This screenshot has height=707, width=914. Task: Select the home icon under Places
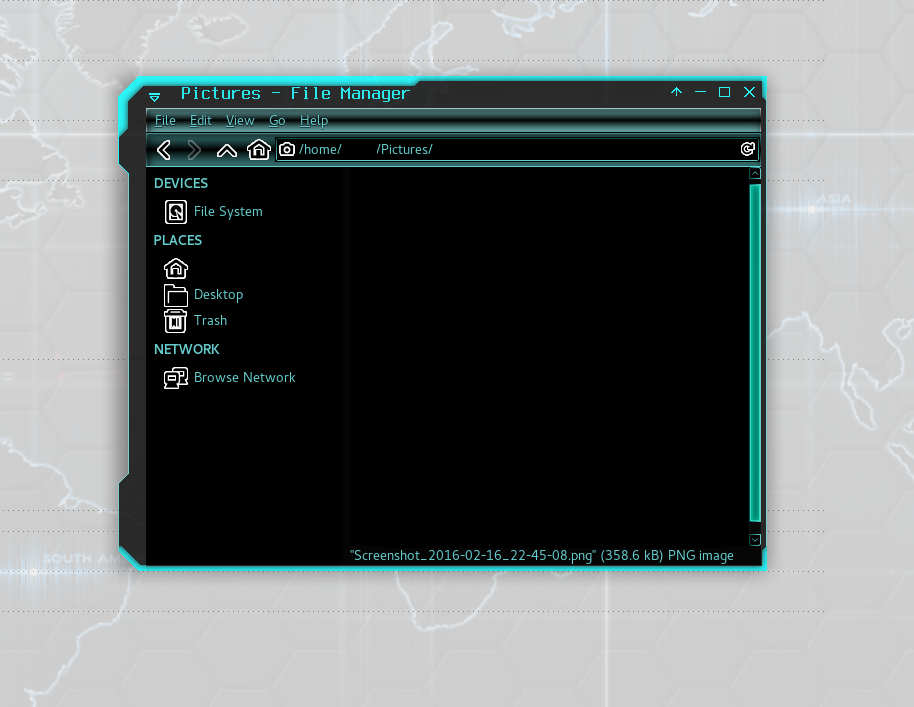[175, 268]
